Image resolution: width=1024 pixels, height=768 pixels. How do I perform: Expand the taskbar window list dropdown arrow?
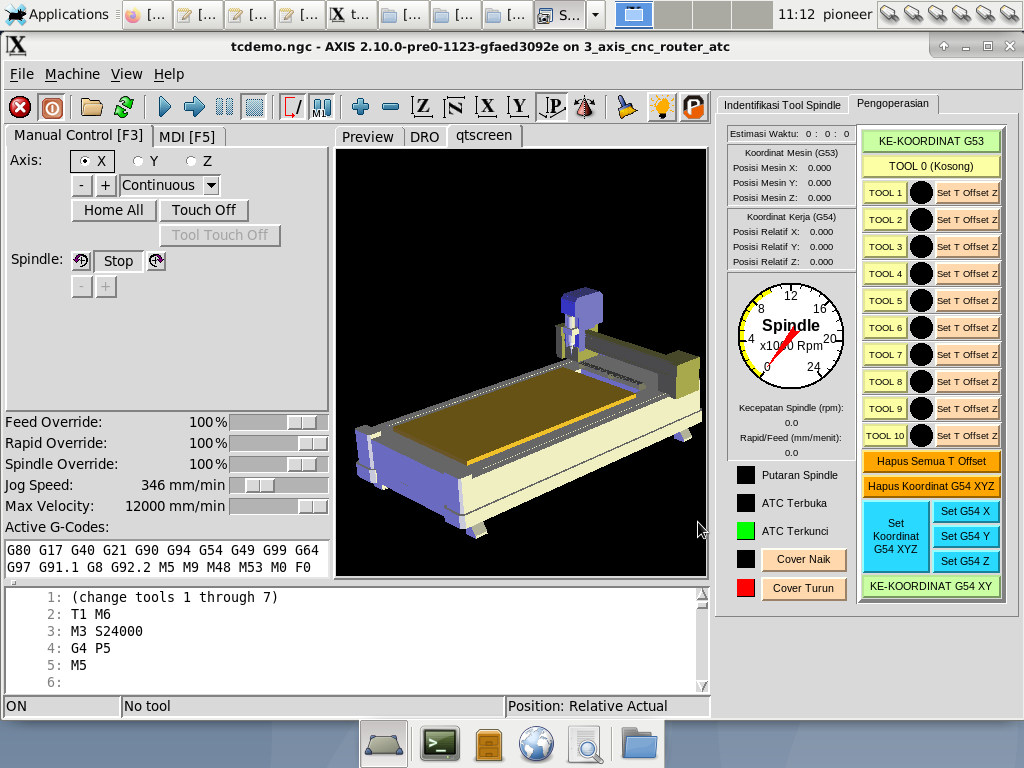596,15
